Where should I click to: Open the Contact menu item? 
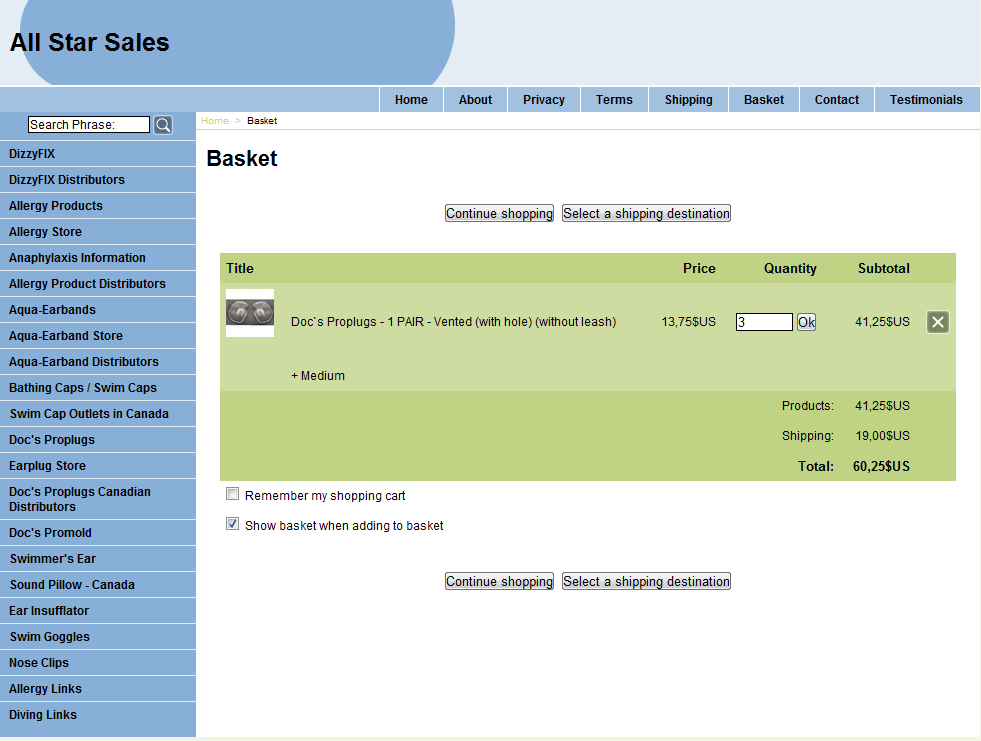click(836, 100)
